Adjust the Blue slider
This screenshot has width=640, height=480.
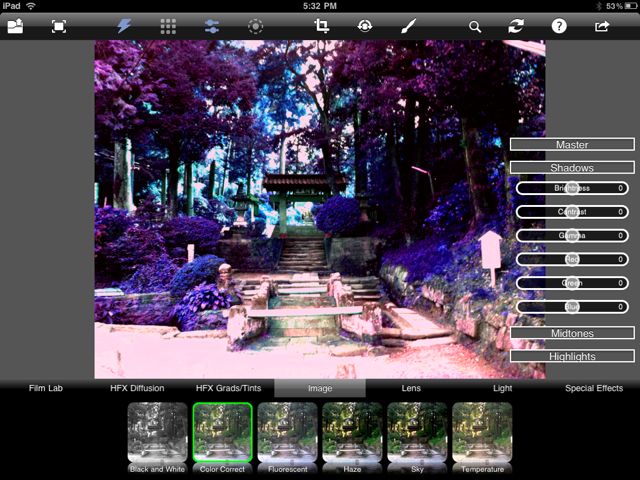tap(572, 307)
